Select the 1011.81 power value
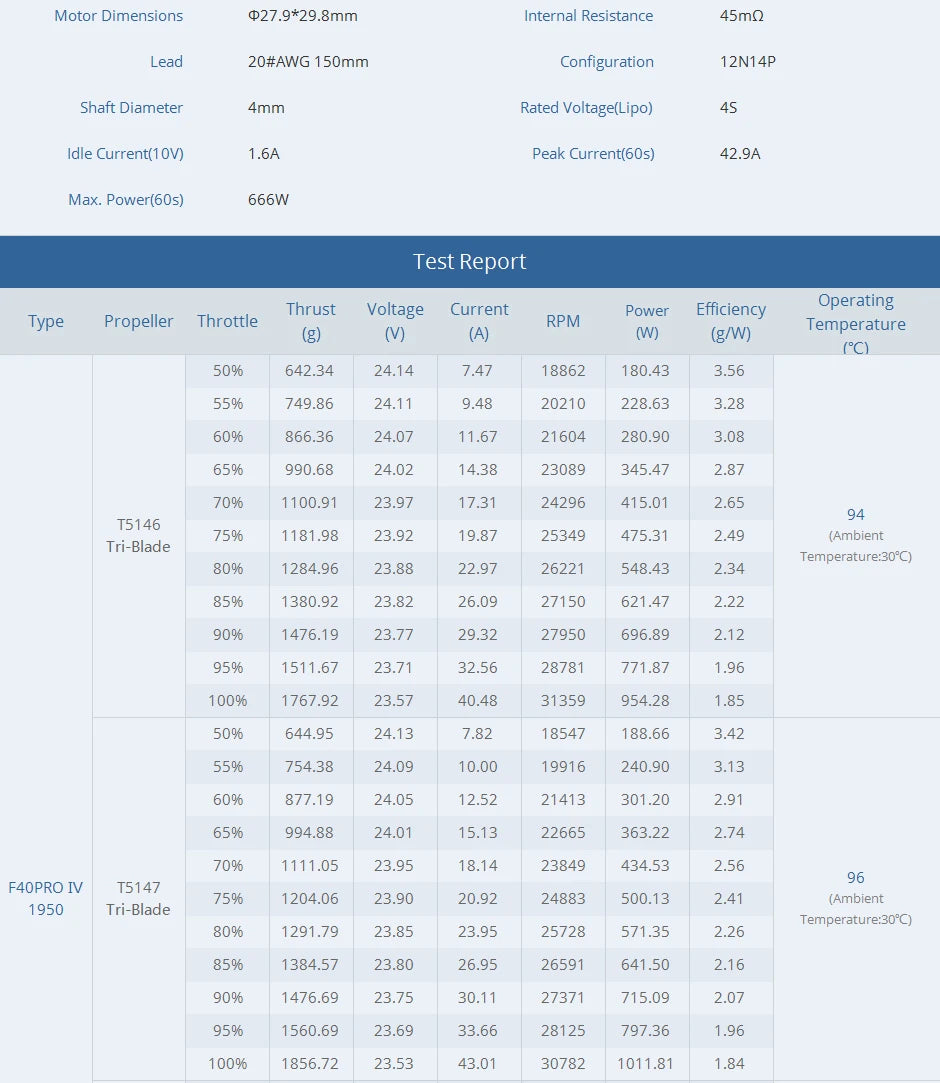This screenshot has width=940, height=1083. pyautogui.click(x=646, y=1063)
